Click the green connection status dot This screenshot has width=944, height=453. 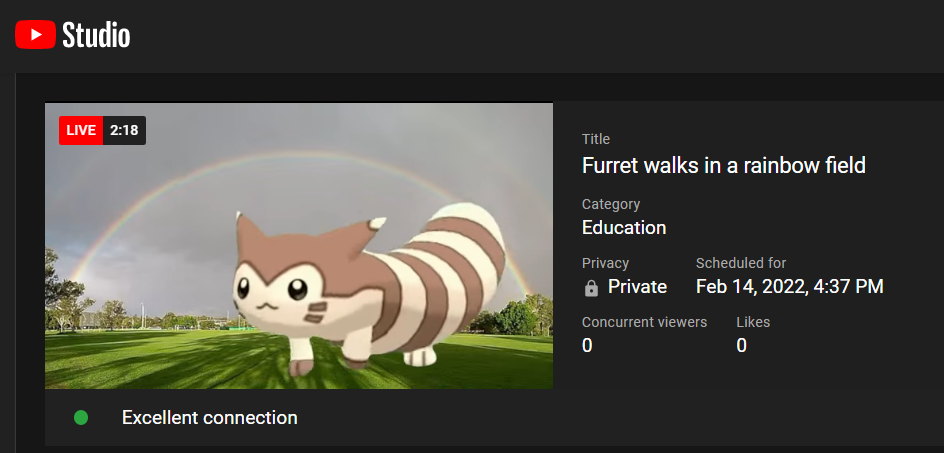81,417
